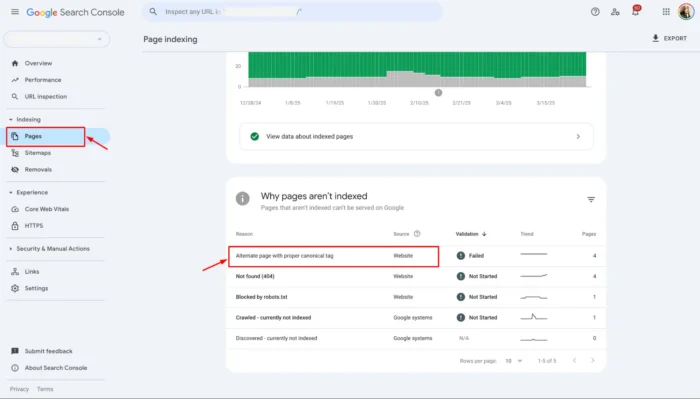Open the Blocked by robots.txt row

coord(416,297)
